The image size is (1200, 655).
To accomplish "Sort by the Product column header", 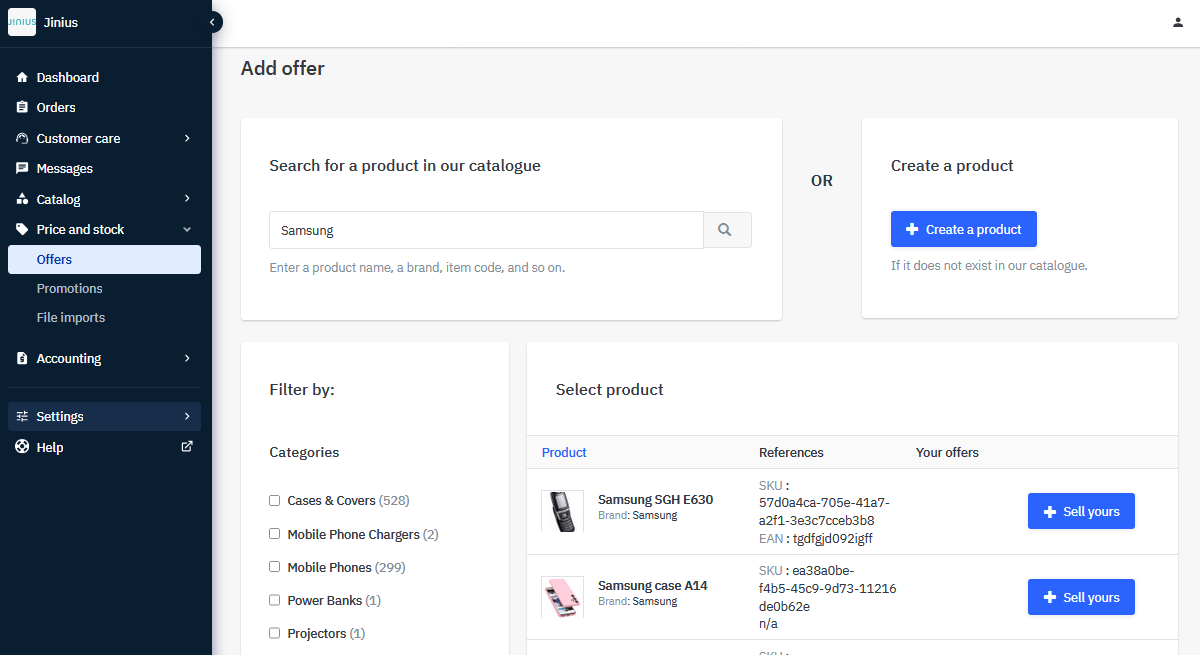I will click(564, 452).
